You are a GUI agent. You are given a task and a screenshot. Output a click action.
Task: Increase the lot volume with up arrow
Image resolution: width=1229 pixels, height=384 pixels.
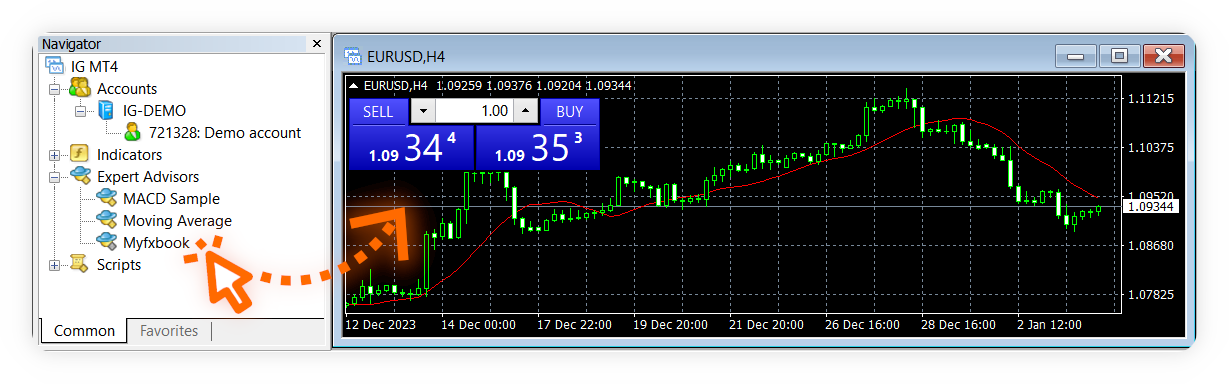[524, 111]
